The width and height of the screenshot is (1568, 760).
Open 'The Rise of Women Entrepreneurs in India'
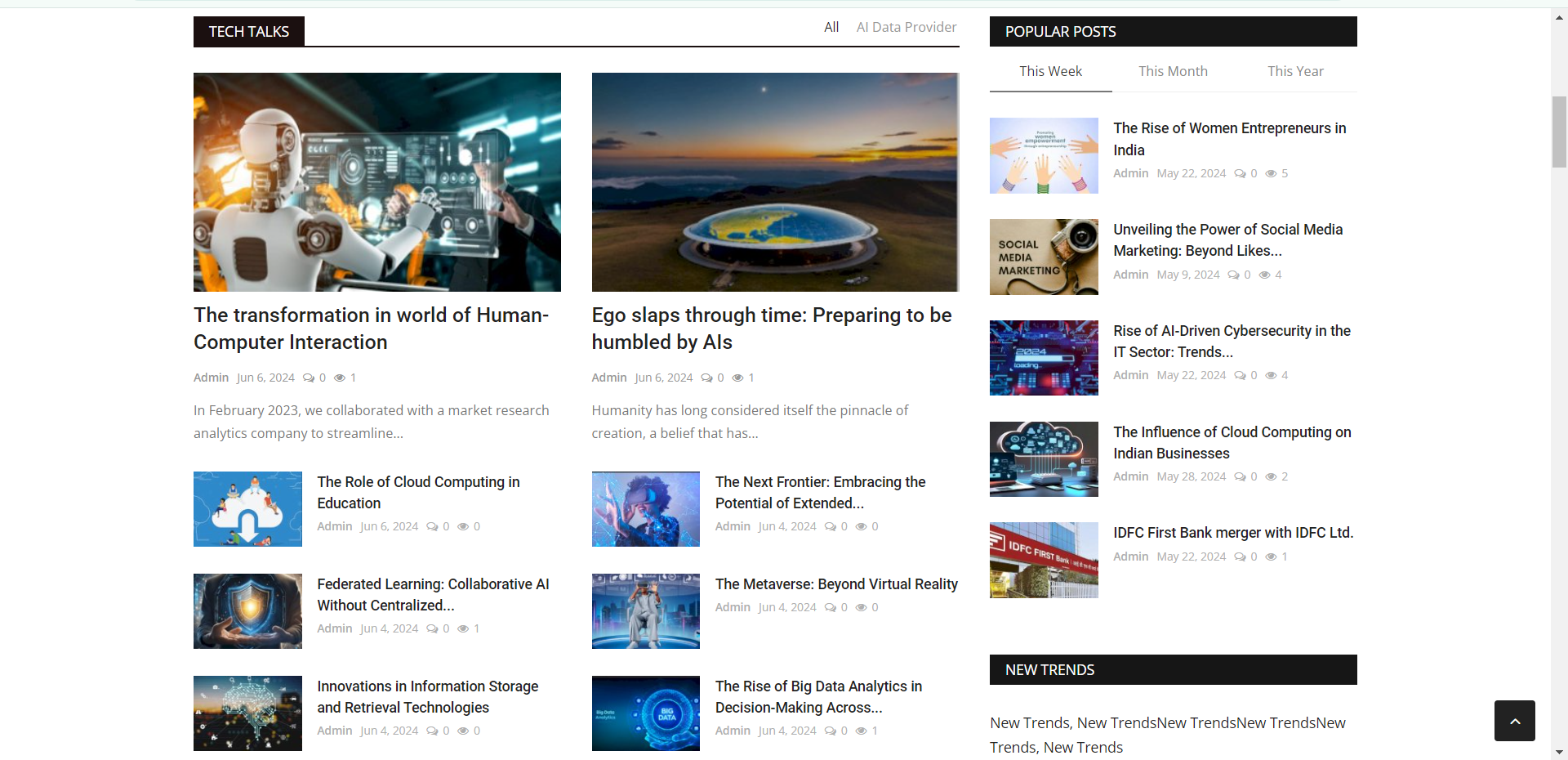tap(1230, 139)
